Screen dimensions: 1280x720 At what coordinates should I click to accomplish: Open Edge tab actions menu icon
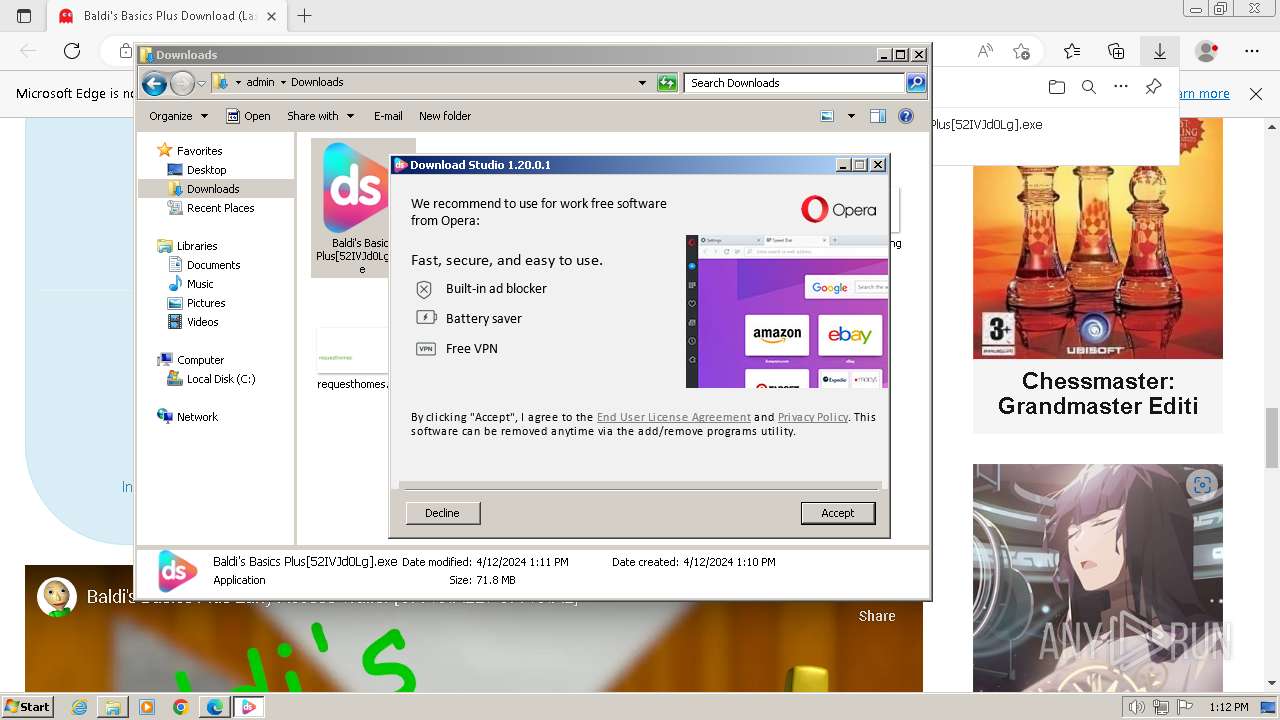[x=24, y=16]
